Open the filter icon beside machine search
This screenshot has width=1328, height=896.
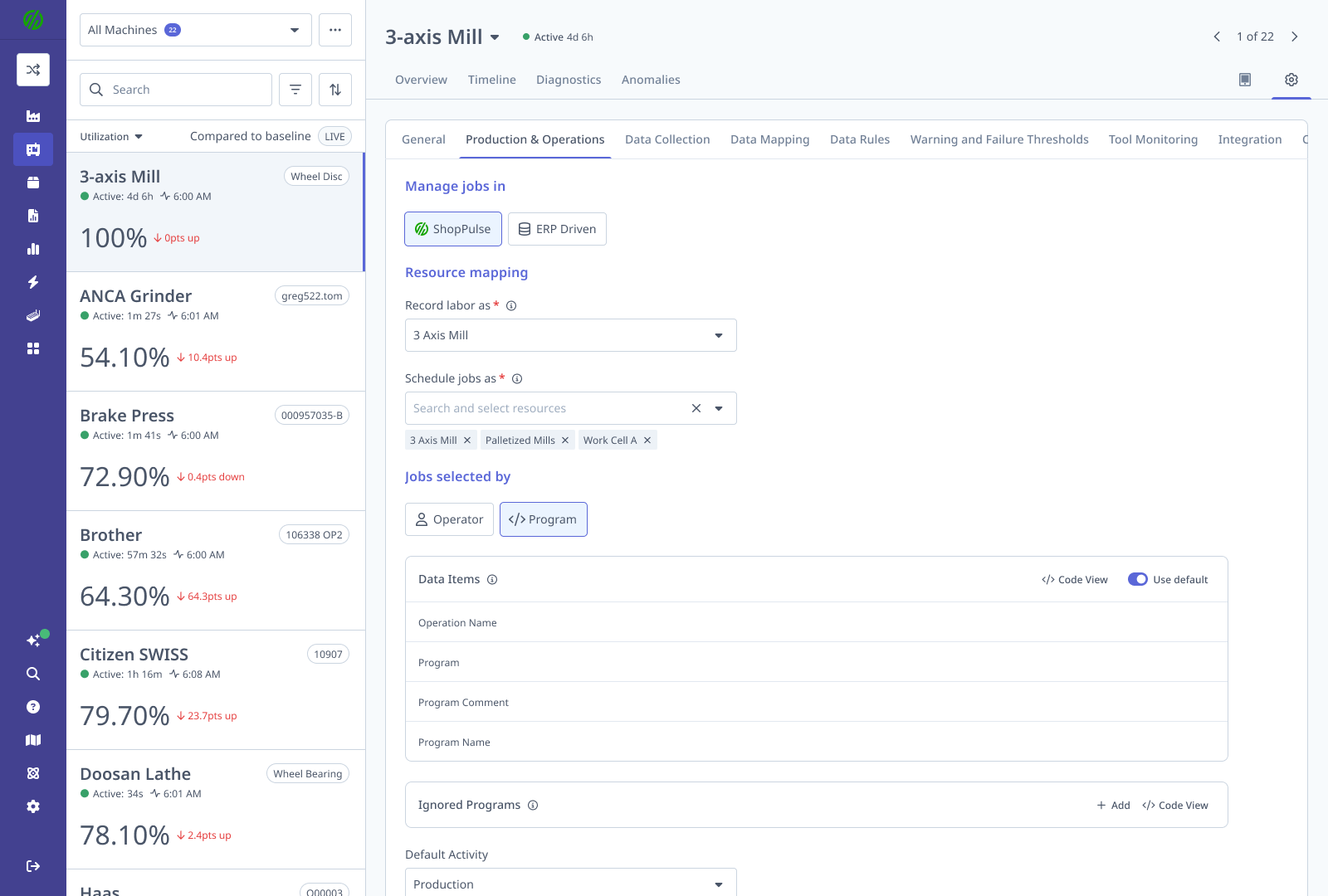(295, 89)
